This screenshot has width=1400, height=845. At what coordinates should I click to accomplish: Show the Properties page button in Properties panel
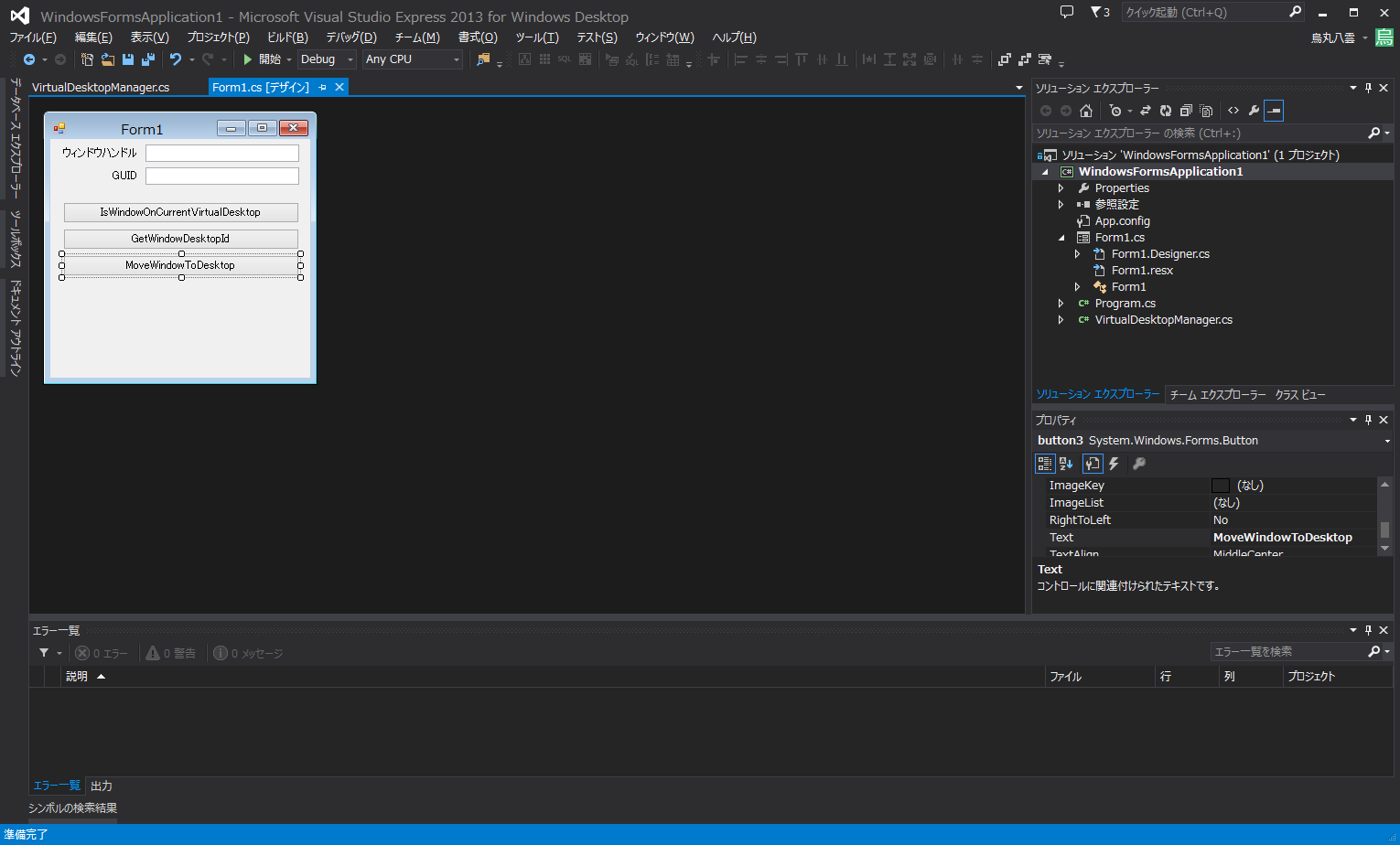pos(1093,464)
